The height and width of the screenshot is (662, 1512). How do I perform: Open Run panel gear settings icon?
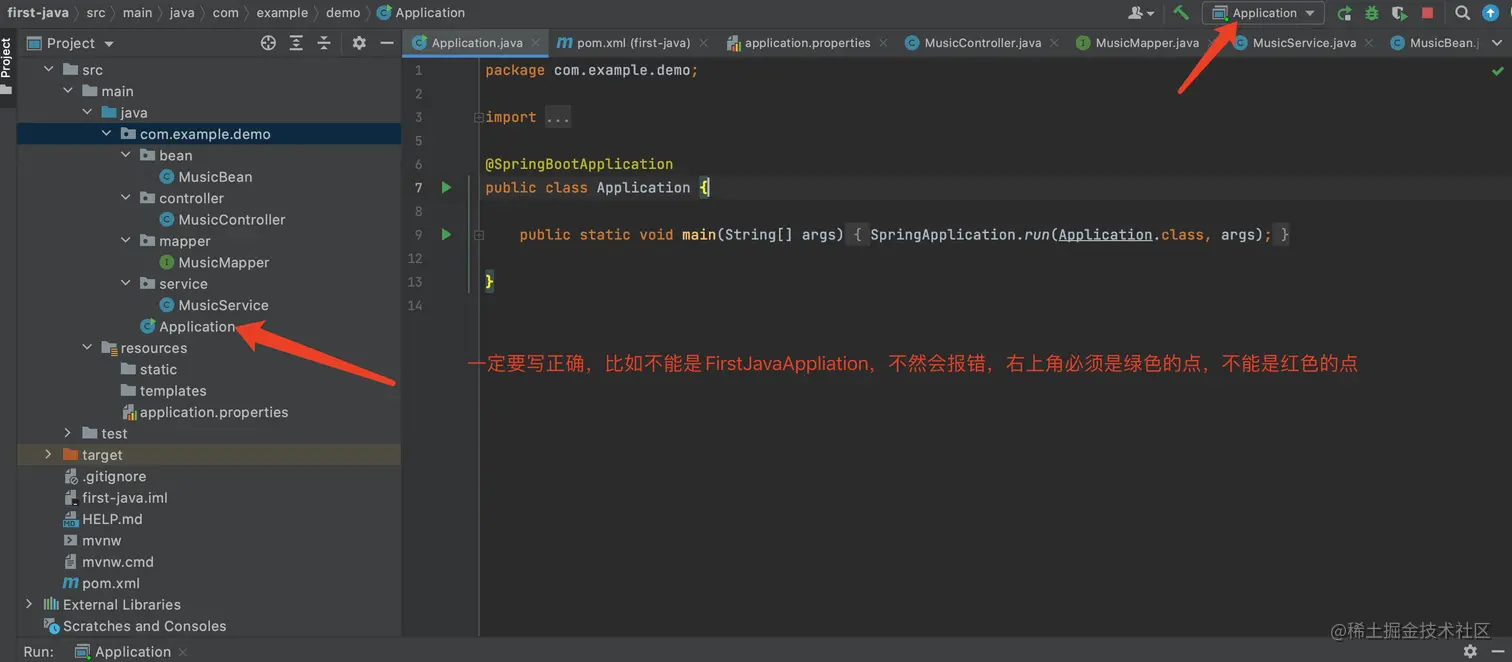point(1470,651)
